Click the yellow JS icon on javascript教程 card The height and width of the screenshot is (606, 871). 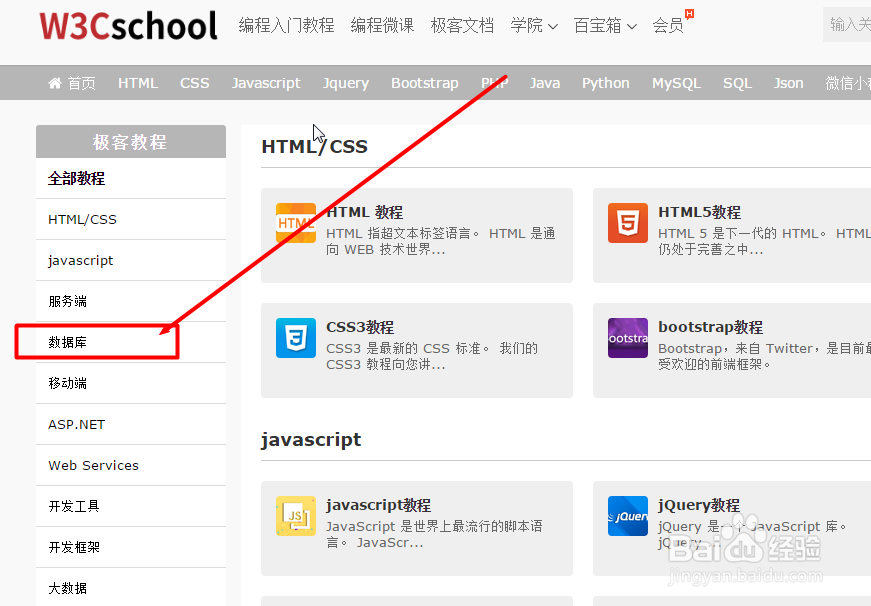[295, 516]
